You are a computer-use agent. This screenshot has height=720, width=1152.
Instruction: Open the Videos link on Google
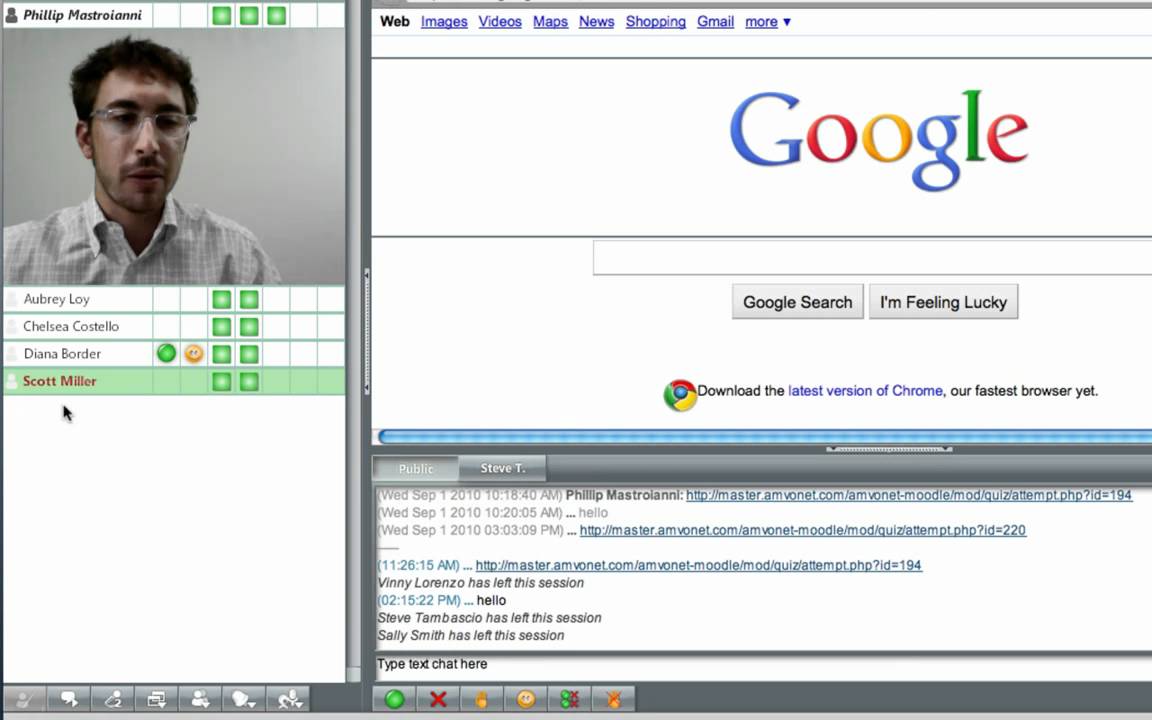pos(500,22)
